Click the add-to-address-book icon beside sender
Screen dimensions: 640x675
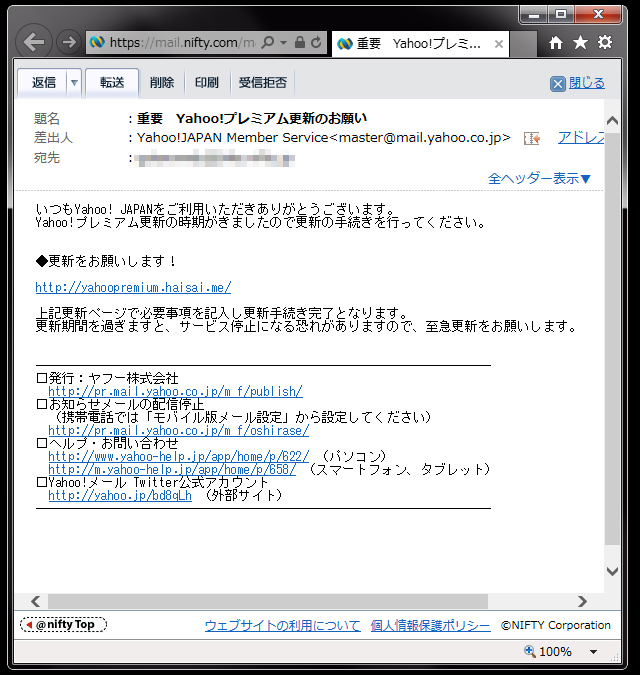coord(532,139)
